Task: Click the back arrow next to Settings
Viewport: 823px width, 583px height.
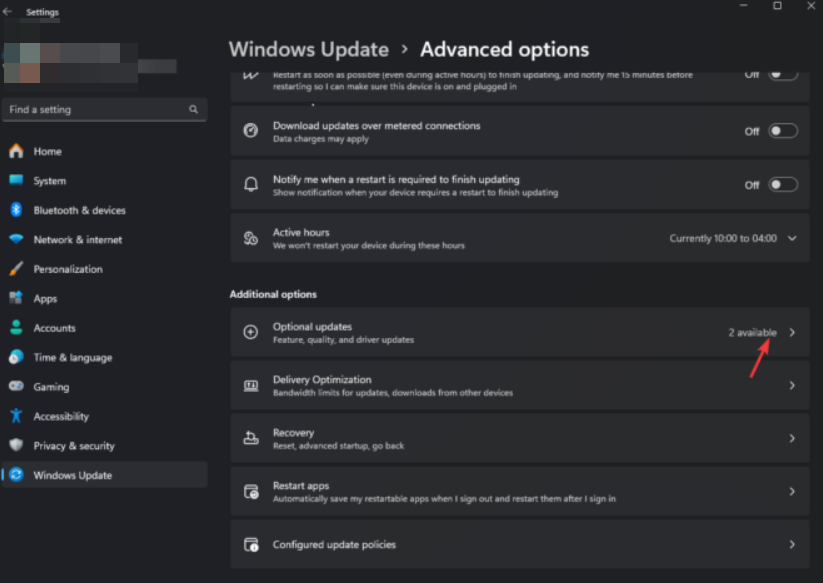Action: (x=7, y=12)
